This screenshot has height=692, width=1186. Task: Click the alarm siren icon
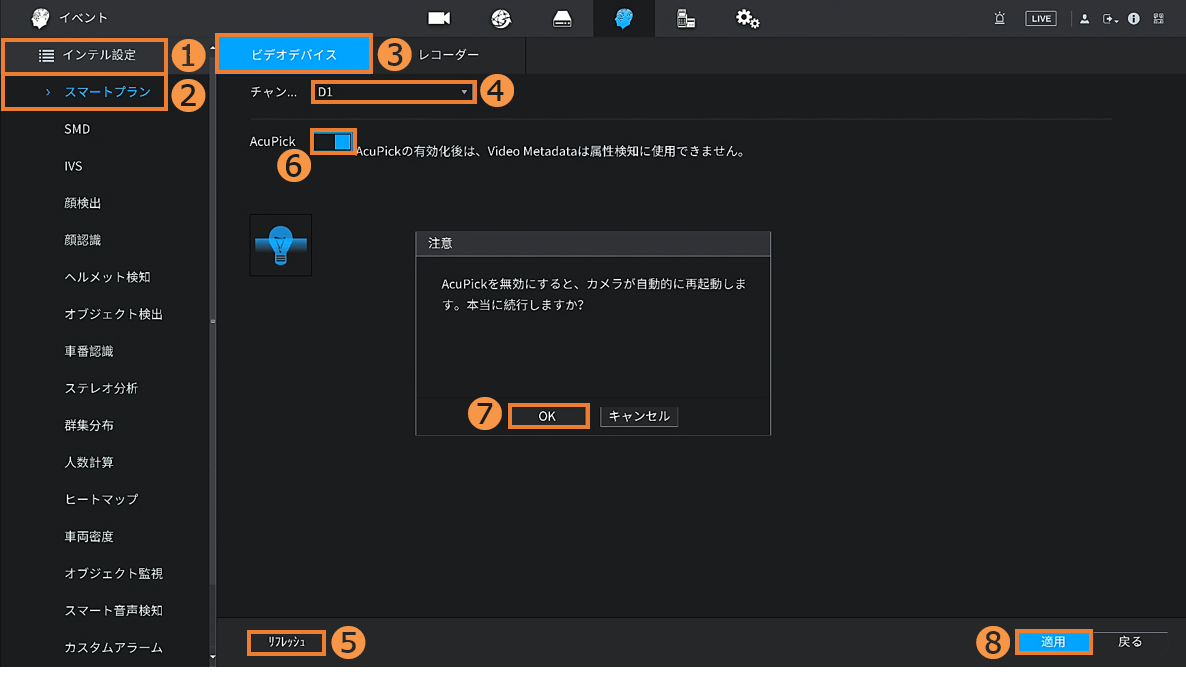(x=999, y=18)
